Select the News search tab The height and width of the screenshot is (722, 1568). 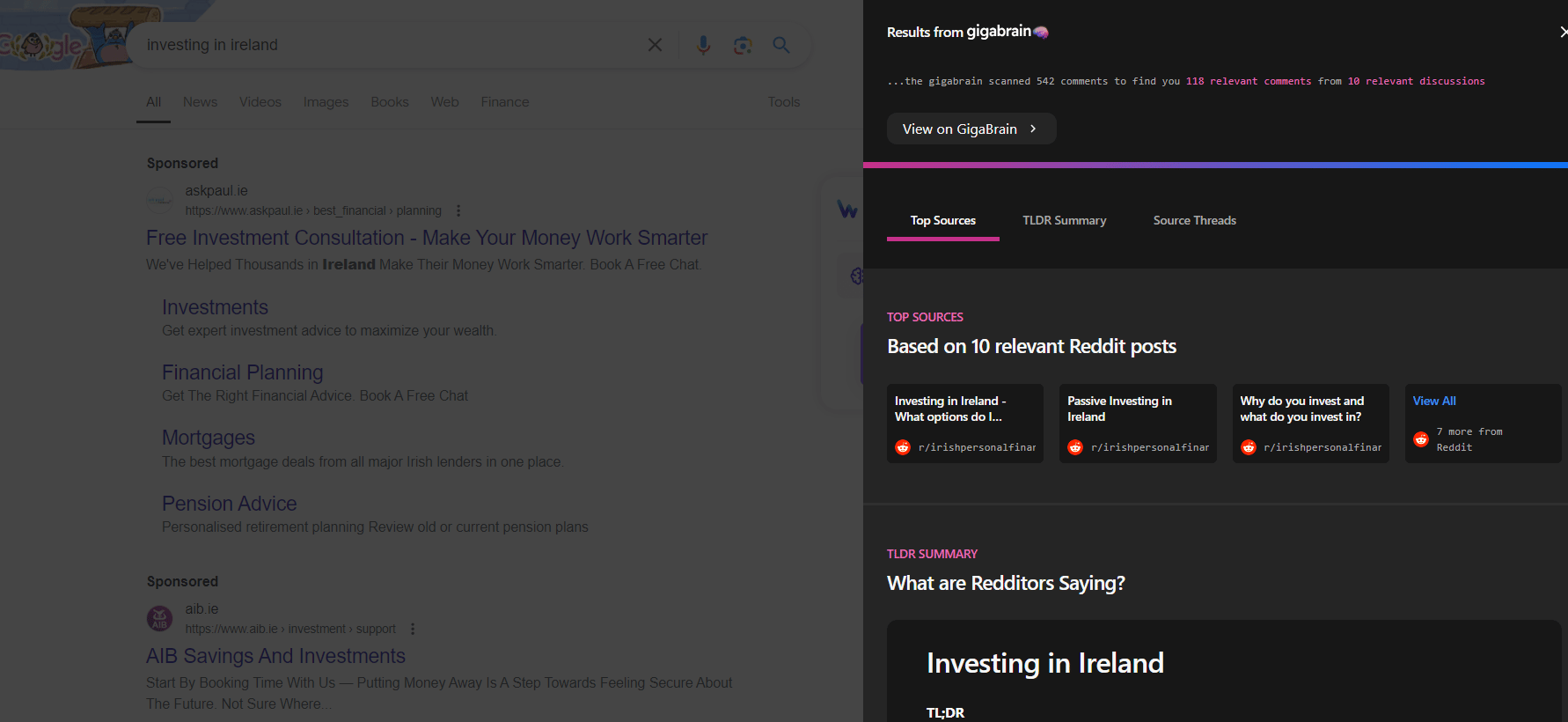(x=201, y=102)
